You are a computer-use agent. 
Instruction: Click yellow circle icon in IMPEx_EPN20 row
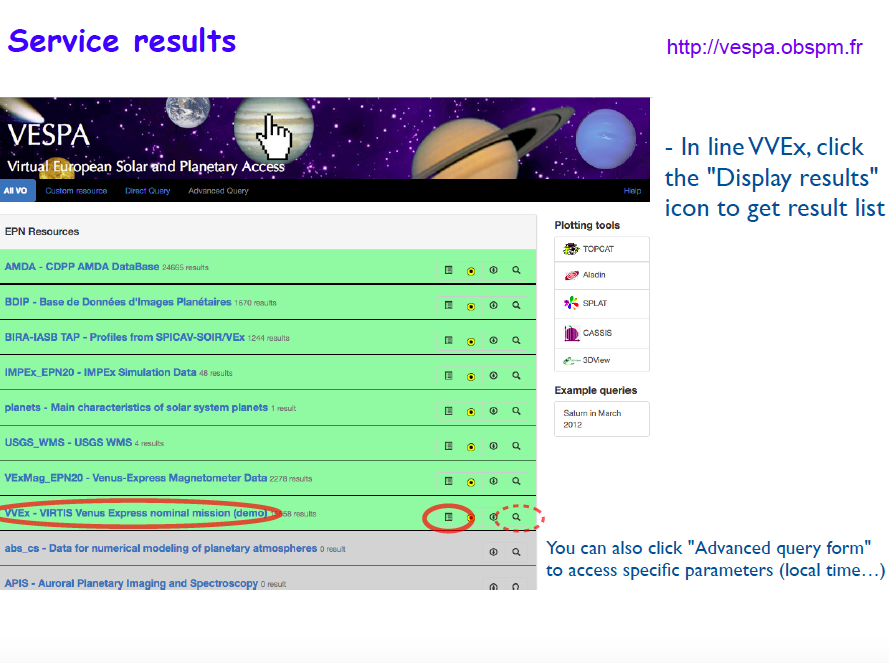[x=471, y=377]
